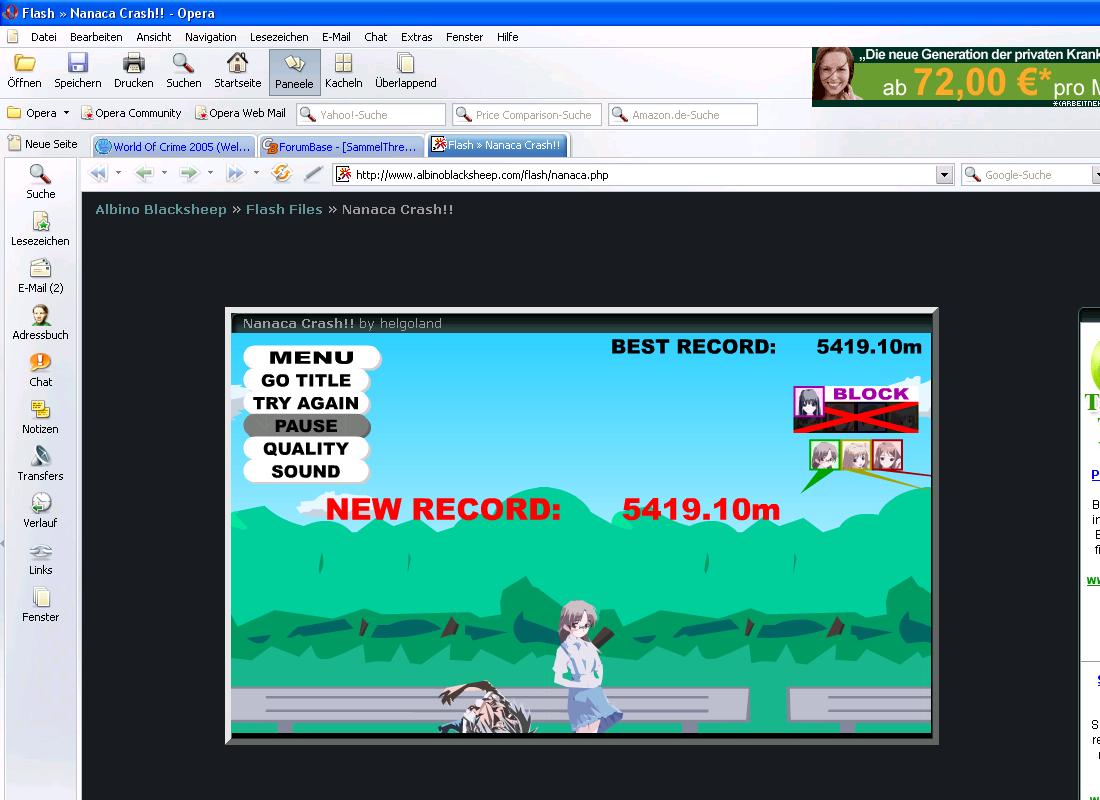Open a Neue Seite new tab
Image resolution: width=1100 pixels, height=800 pixels.
tap(43, 144)
